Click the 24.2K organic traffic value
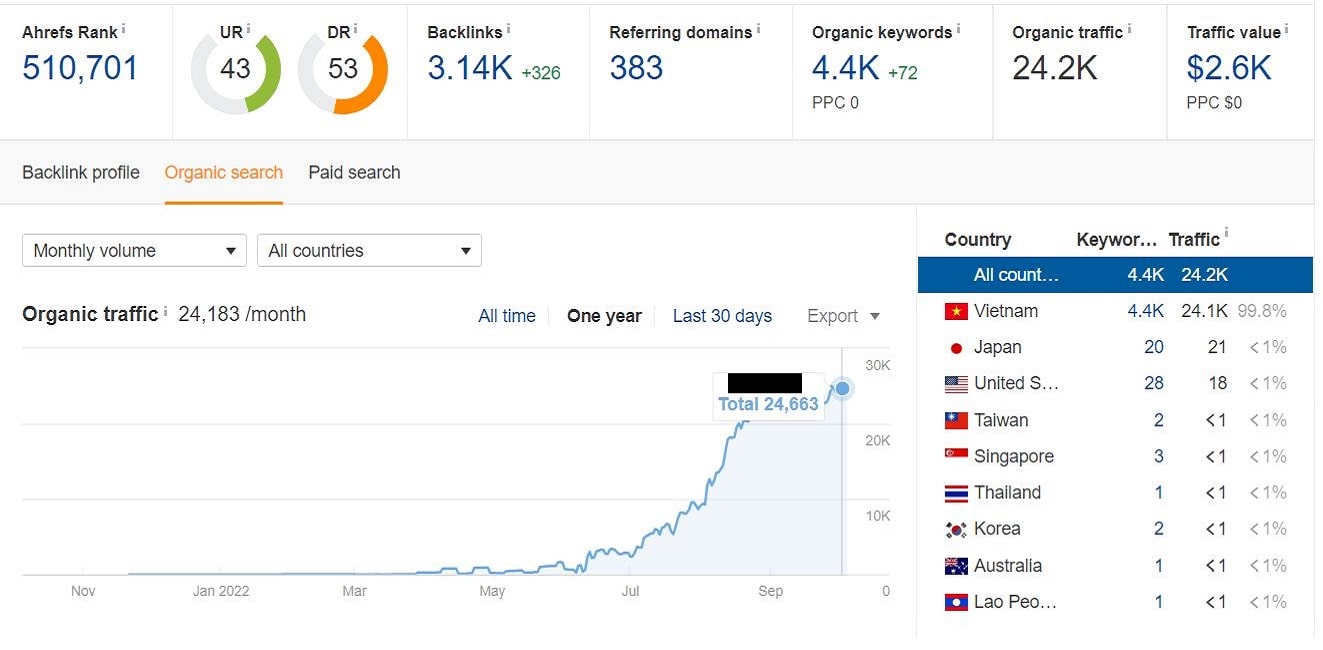The width and height of the screenshot is (1323, 650). (1055, 68)
